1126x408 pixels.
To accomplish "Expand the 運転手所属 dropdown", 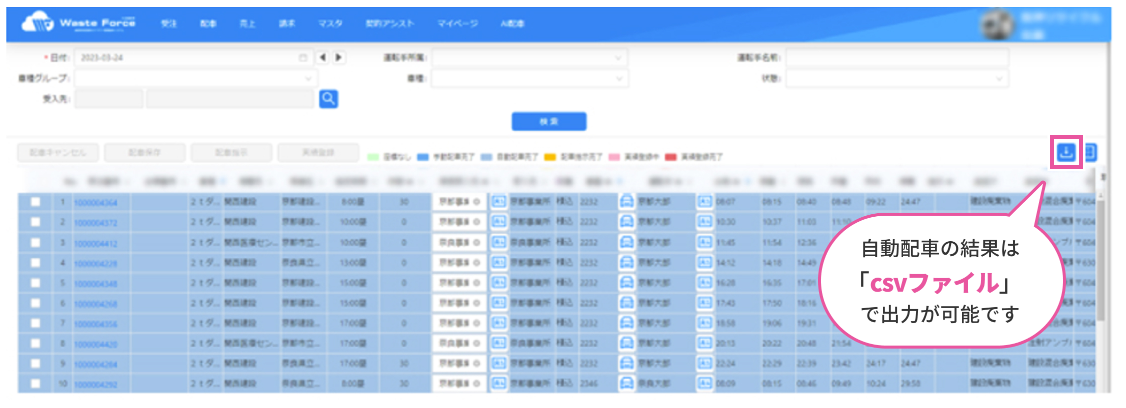I will [530, 57].
